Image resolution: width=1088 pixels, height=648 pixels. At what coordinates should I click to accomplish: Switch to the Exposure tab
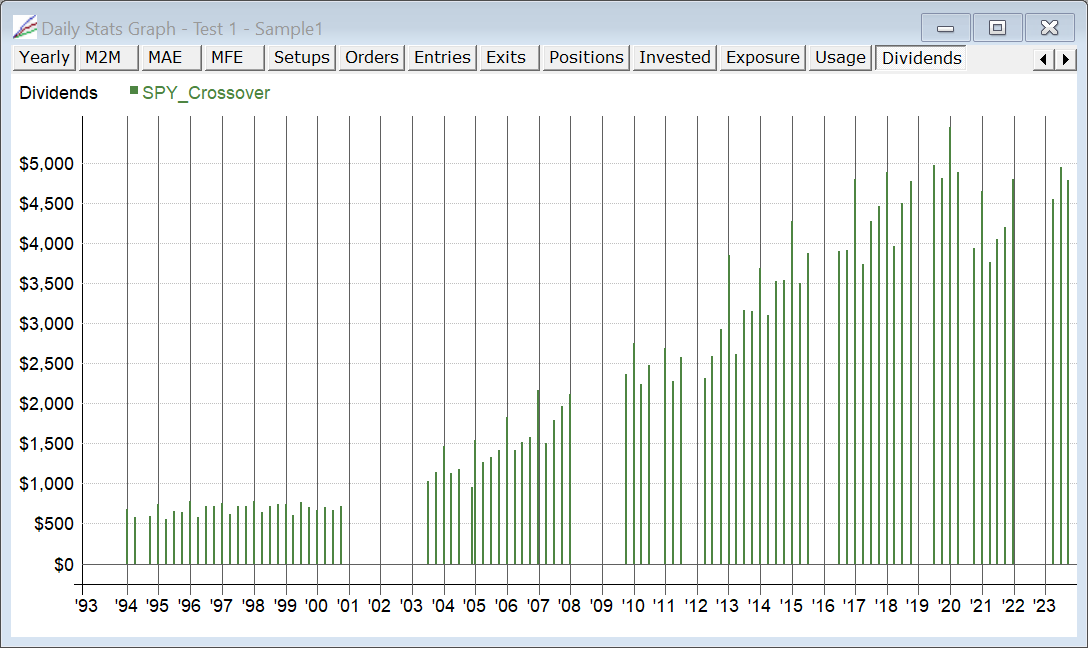point(763,58)
